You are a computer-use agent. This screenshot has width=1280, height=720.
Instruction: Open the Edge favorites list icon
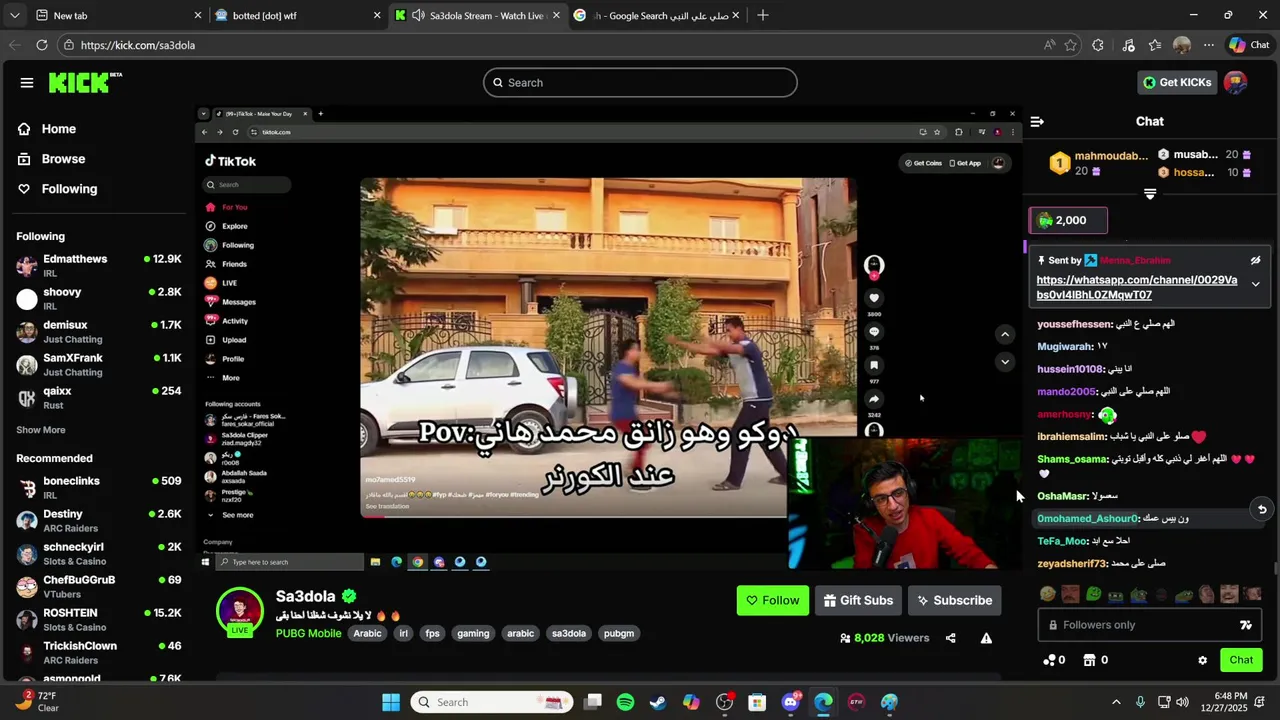coord(1155,45)
